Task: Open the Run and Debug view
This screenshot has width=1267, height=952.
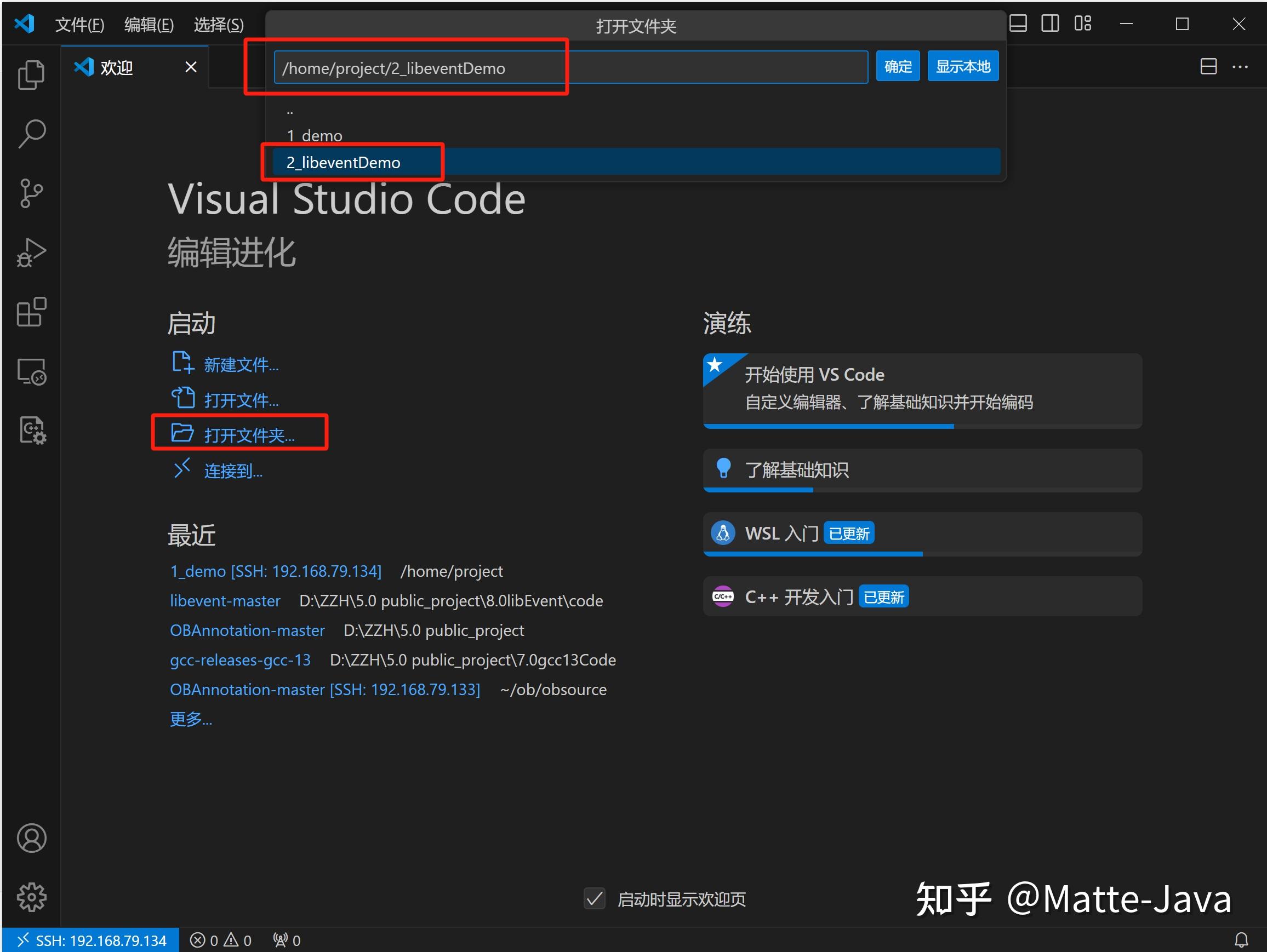Action: pyautogui.click(x=31, y=252)
